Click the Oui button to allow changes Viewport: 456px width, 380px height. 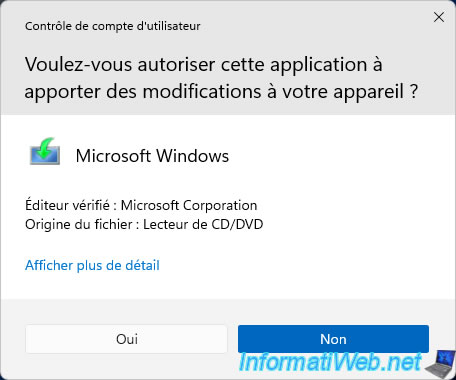[x=126, y=339]
